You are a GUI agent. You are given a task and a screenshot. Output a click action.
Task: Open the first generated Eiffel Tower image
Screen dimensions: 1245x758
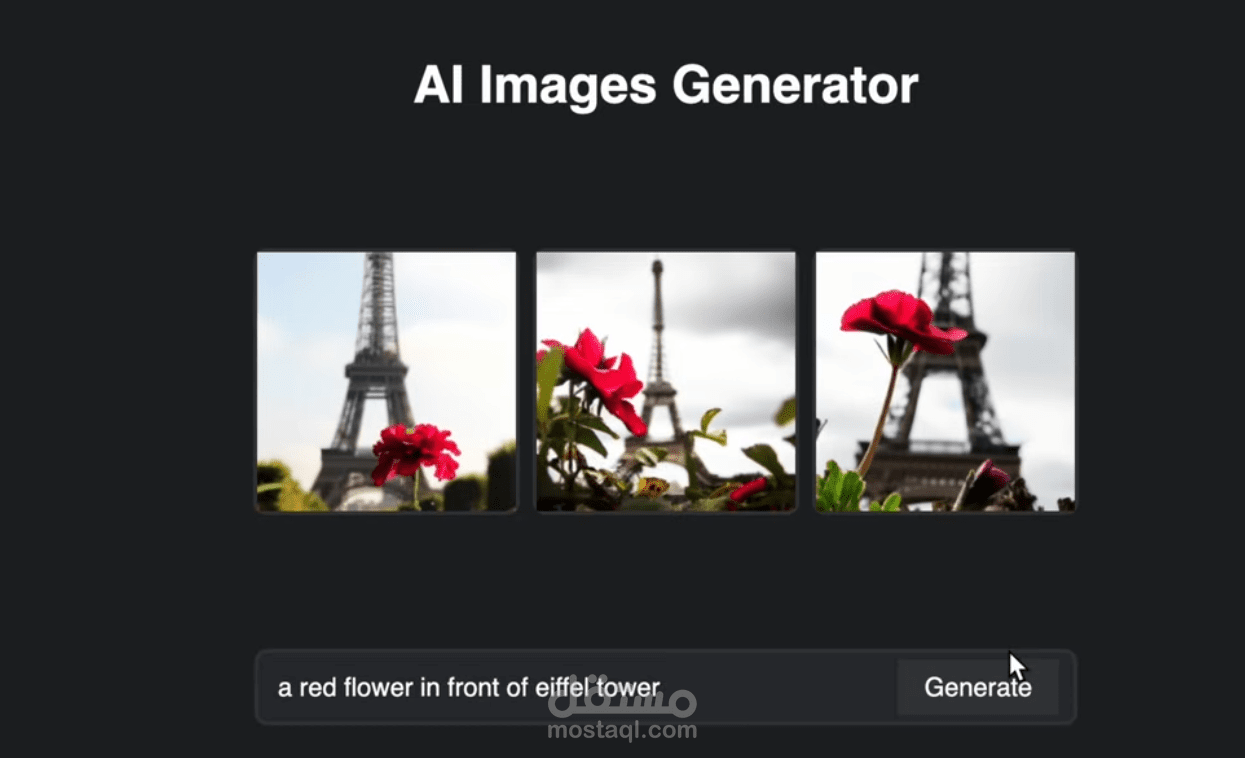[x=386, y=381]
